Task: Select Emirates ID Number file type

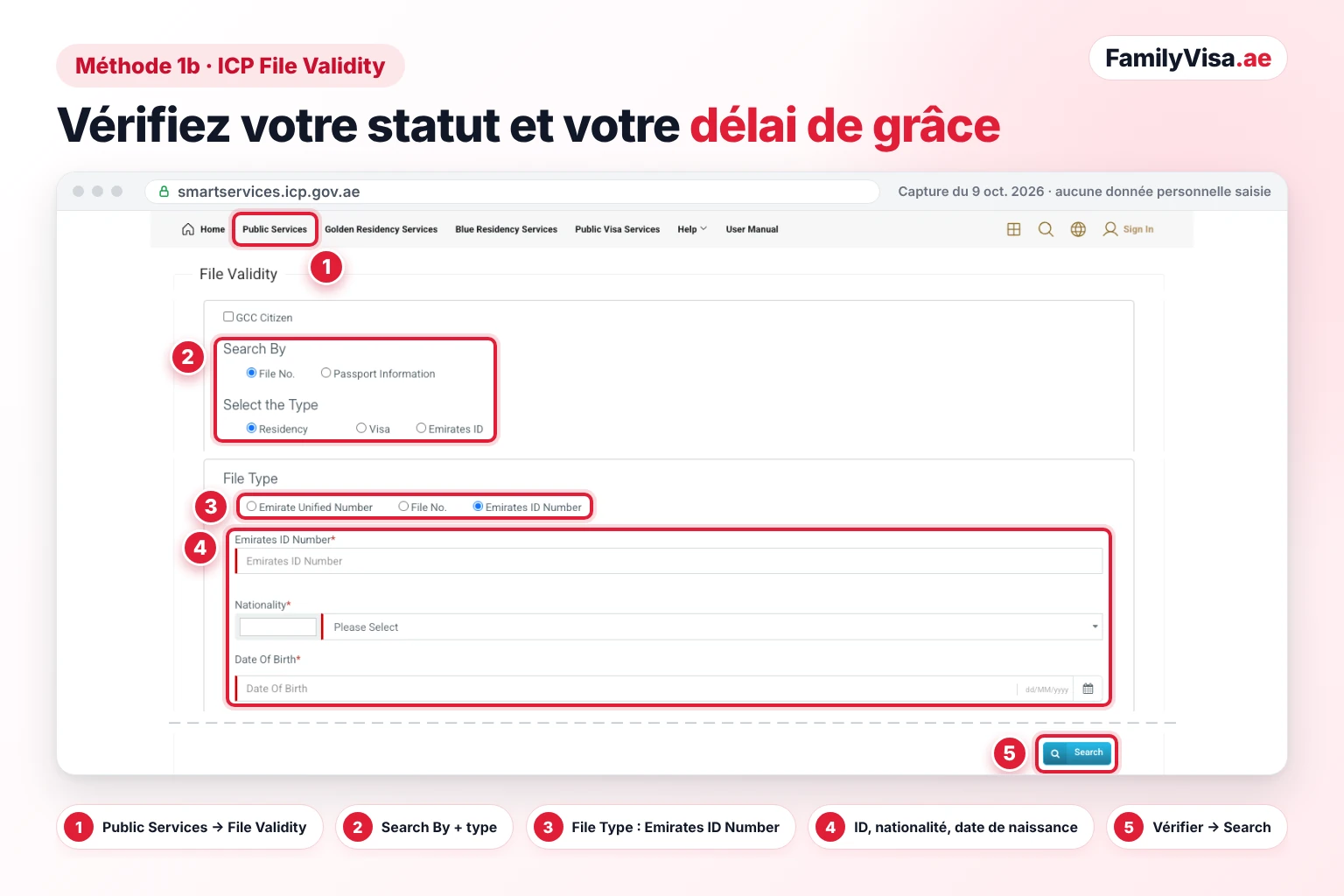Action: [x=478, y=507]
